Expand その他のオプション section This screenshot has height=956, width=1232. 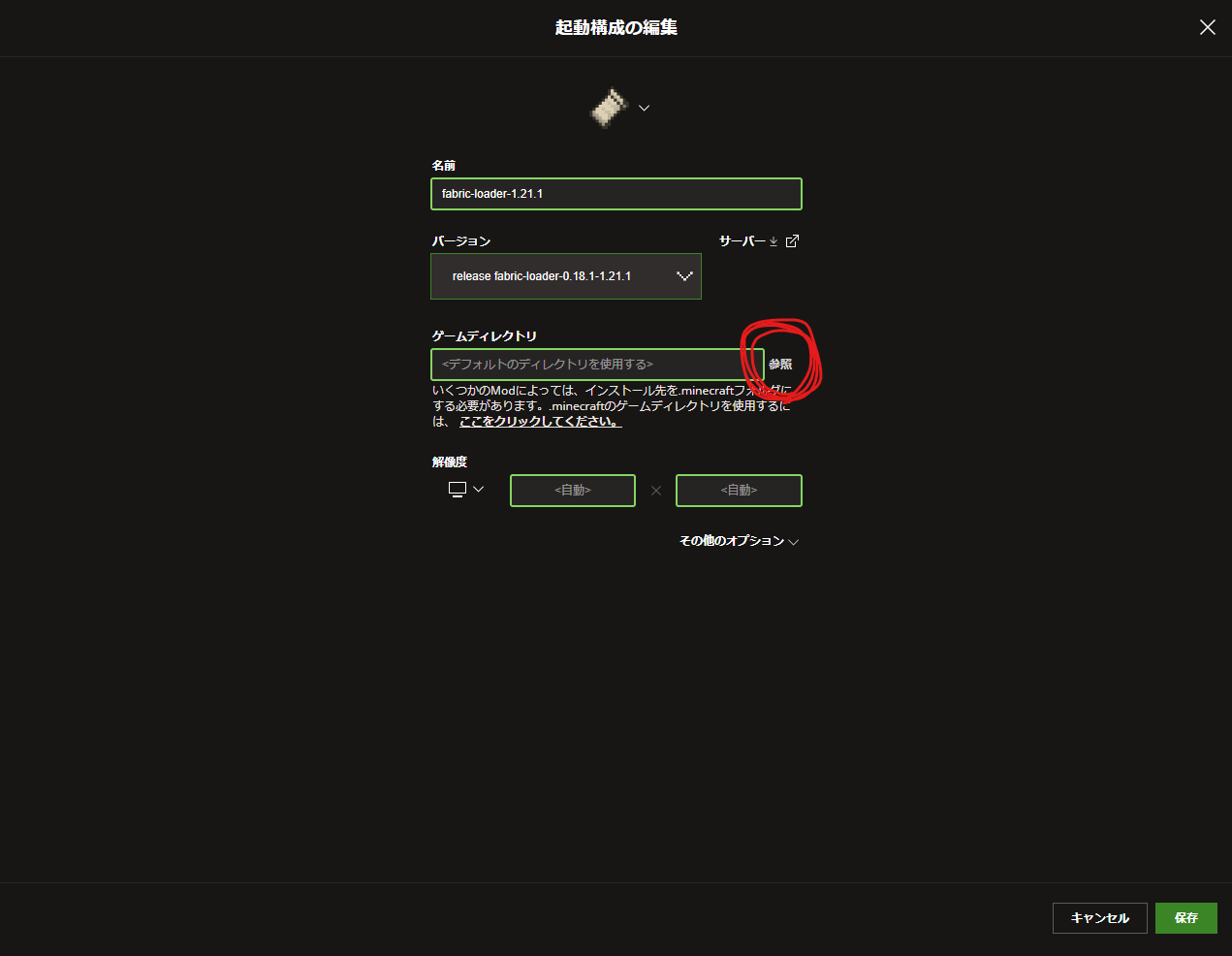click(739, 541)
